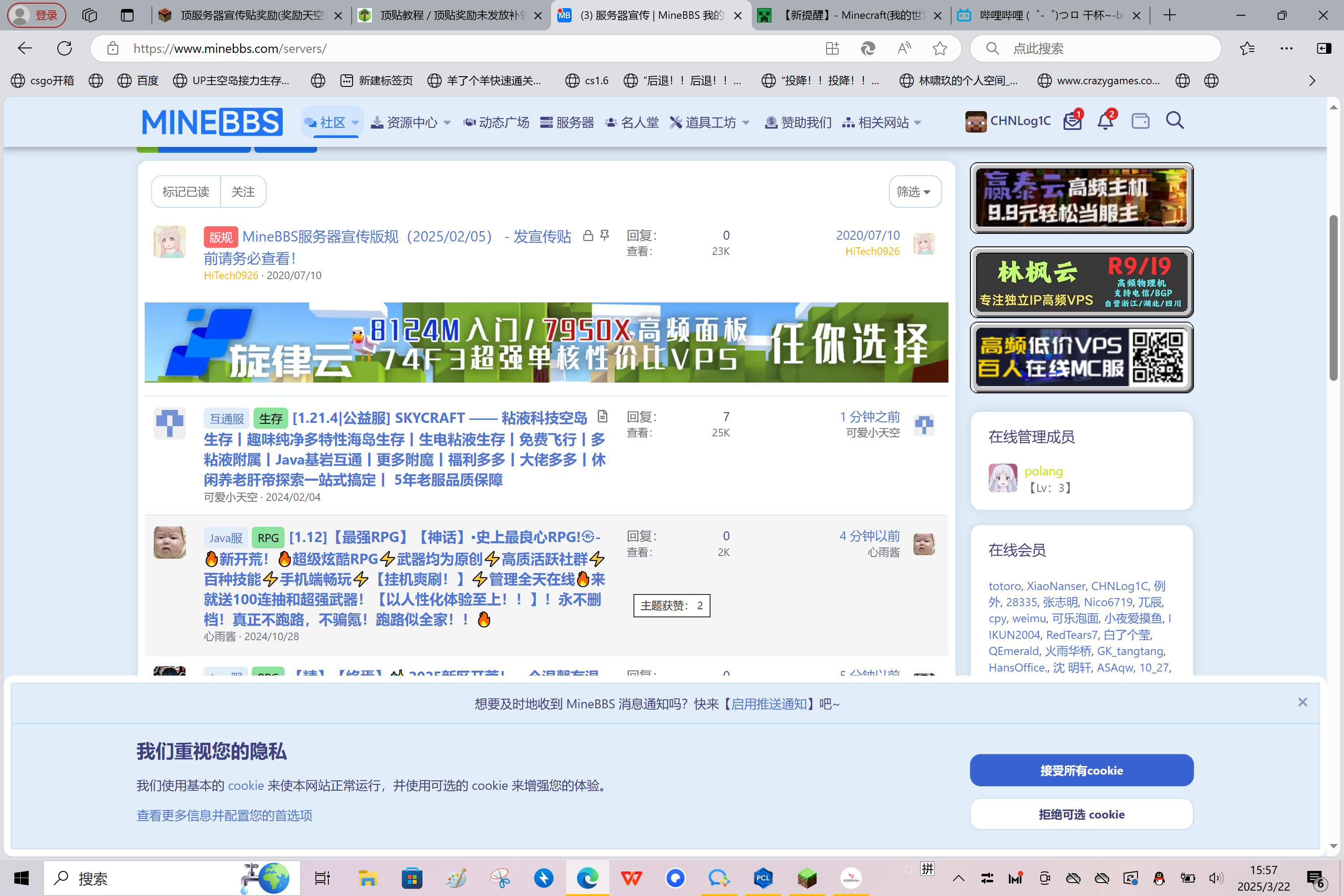Click the site lock info icon

pyautogui.click(x=113, y=48)
